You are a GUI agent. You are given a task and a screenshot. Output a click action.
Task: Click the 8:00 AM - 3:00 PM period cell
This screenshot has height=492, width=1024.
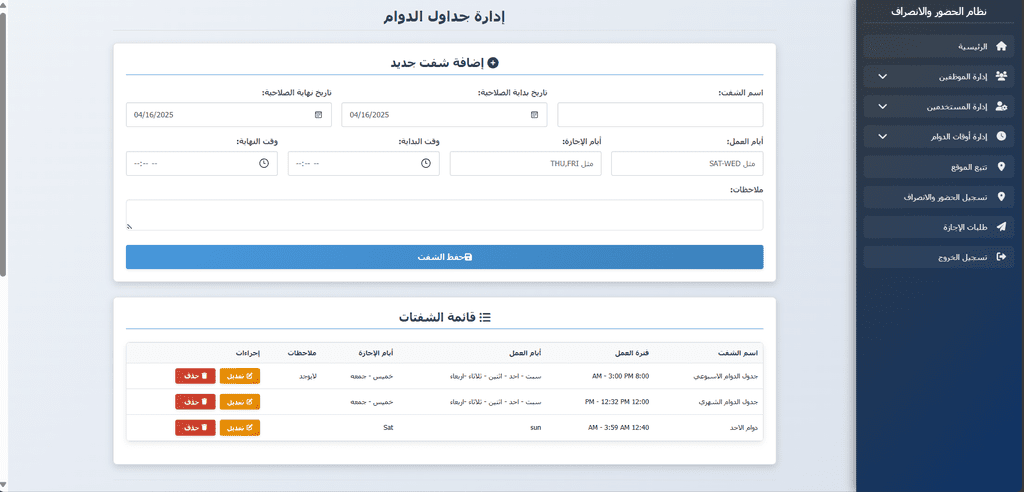point(620,376)
